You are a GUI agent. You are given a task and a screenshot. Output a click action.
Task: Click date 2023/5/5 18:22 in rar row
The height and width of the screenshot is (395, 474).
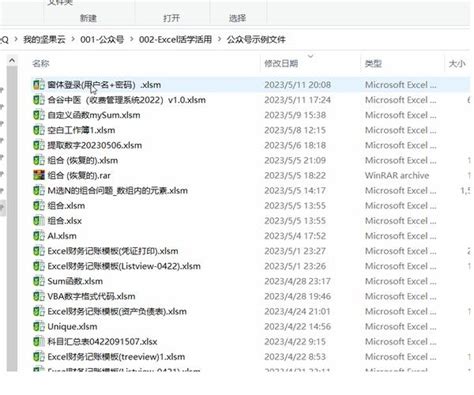(295, 175)
